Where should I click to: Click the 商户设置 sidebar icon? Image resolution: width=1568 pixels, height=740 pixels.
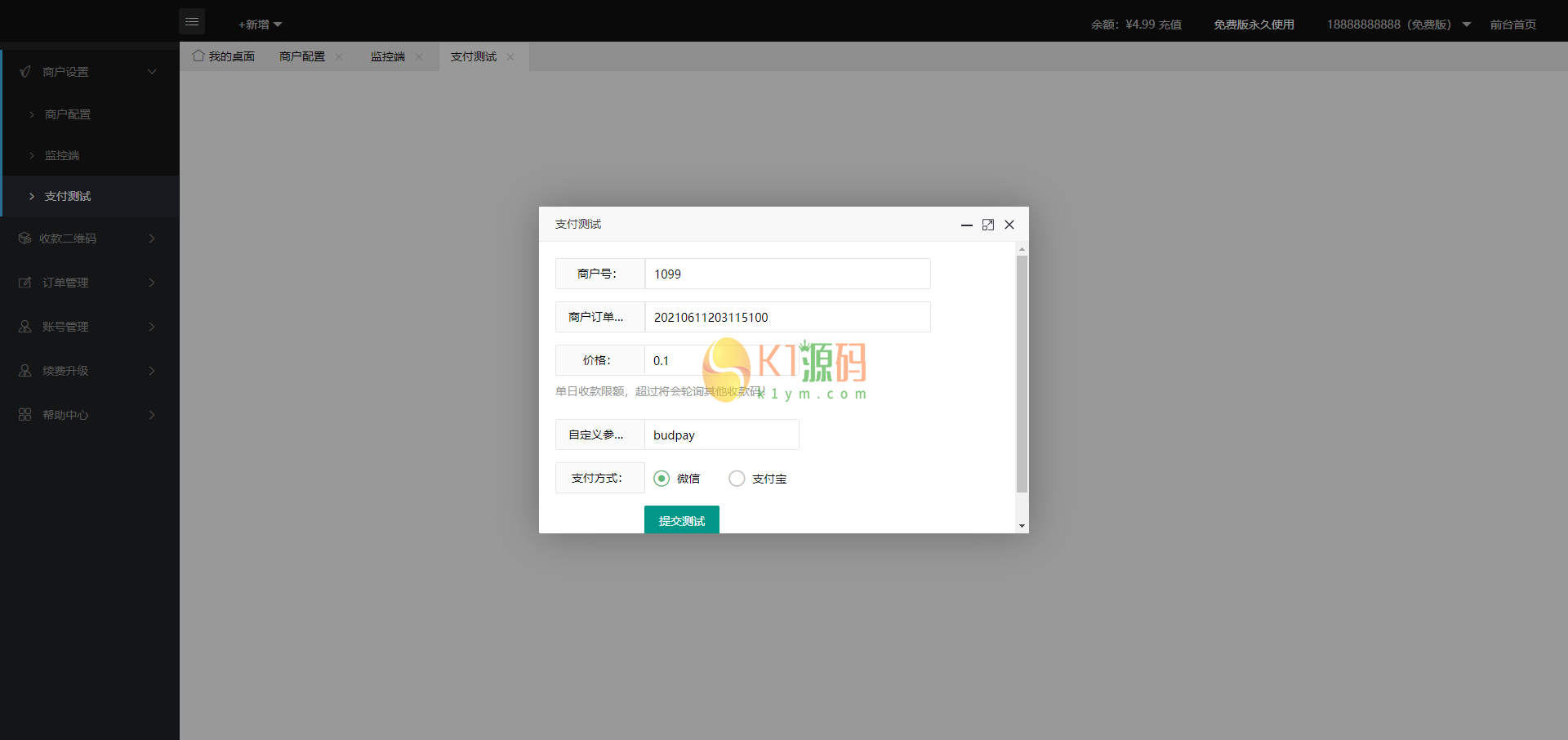click(x=25, y=71)
